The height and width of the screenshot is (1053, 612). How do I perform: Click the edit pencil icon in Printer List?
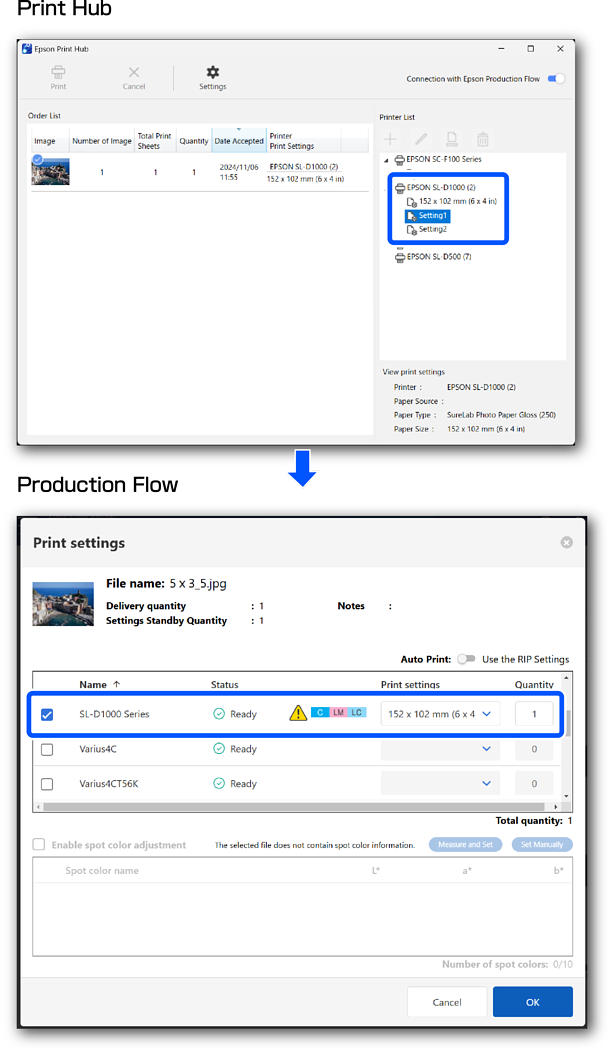(421, 140)
